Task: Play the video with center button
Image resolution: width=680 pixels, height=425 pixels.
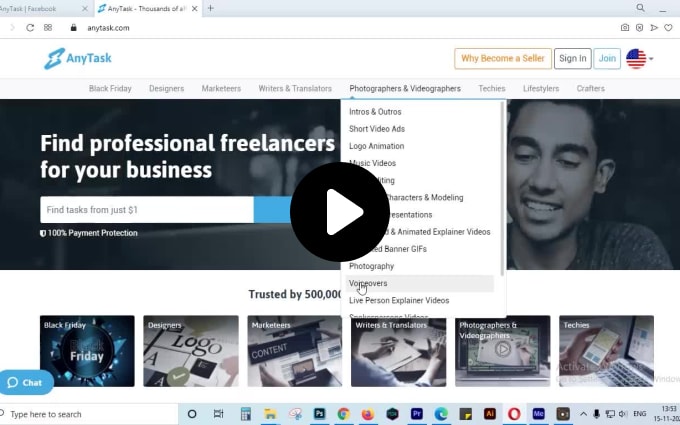Action: coord(340,212)
